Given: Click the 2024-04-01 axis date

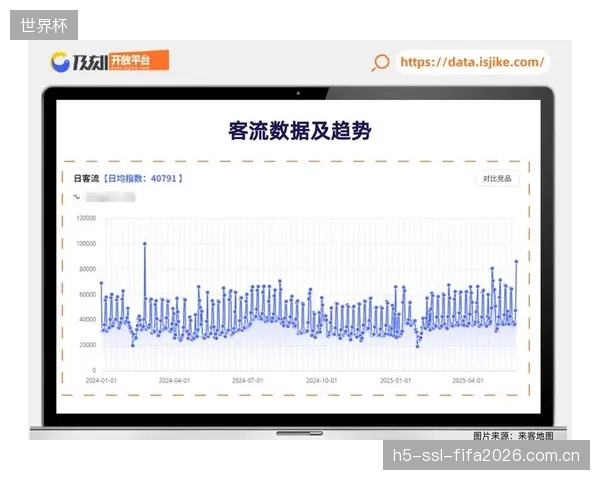Looking at the screenshot, I should point(174,380).
